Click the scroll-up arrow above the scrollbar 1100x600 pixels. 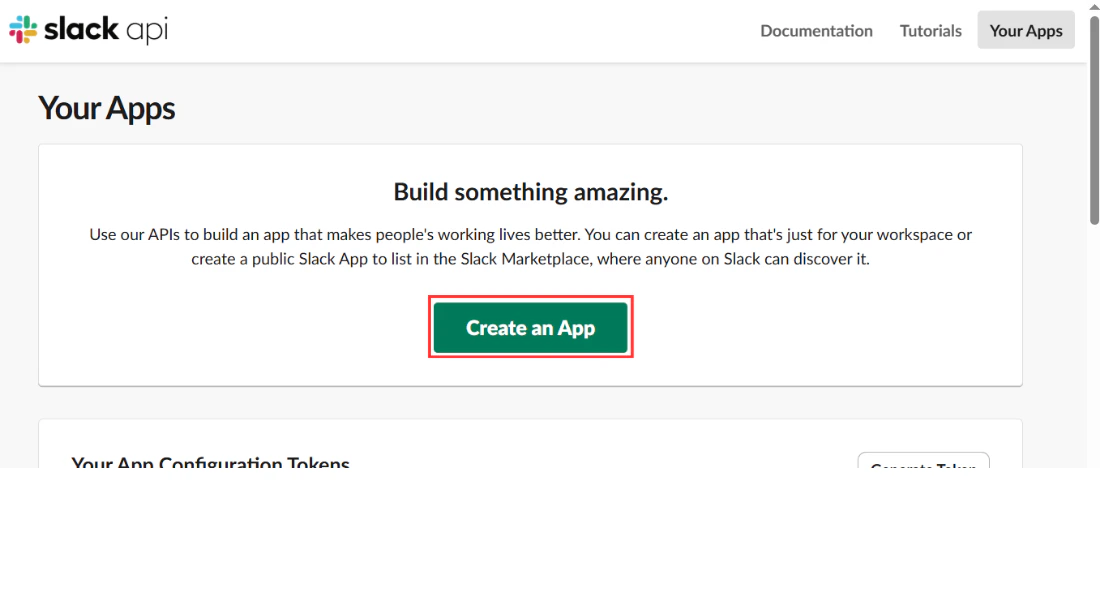click(1092, 8)
